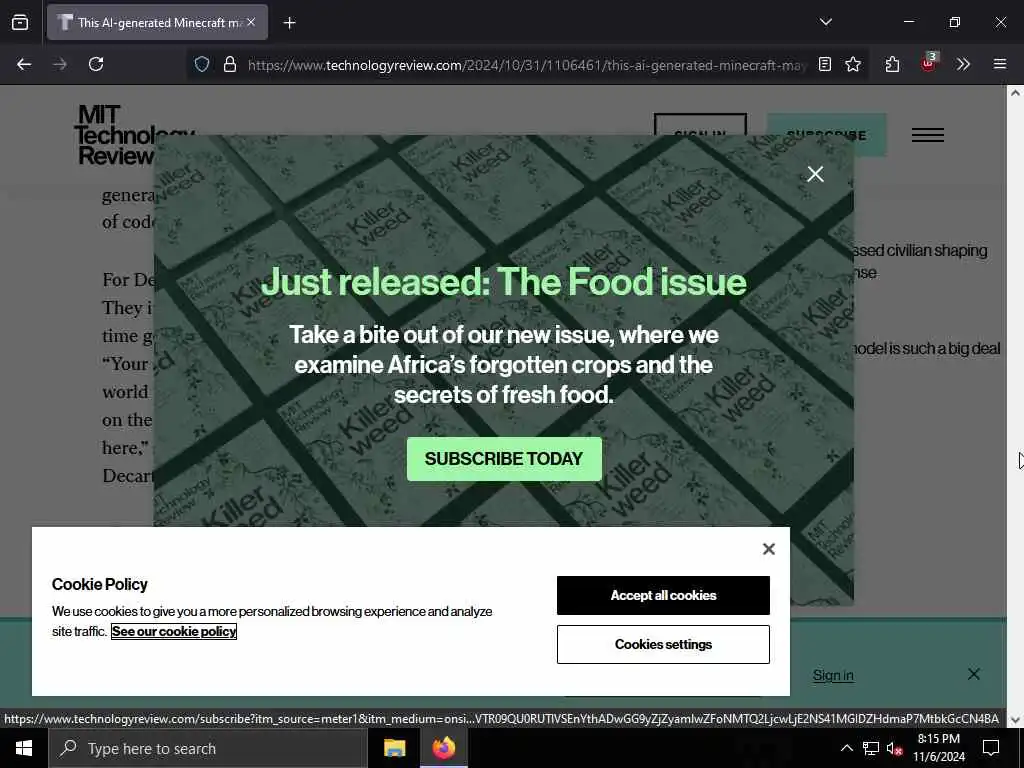Image resolution: width=1024 pixels, height=768 pixels.
Task: Open the Firefox application menu
Action: click(999, 64)
